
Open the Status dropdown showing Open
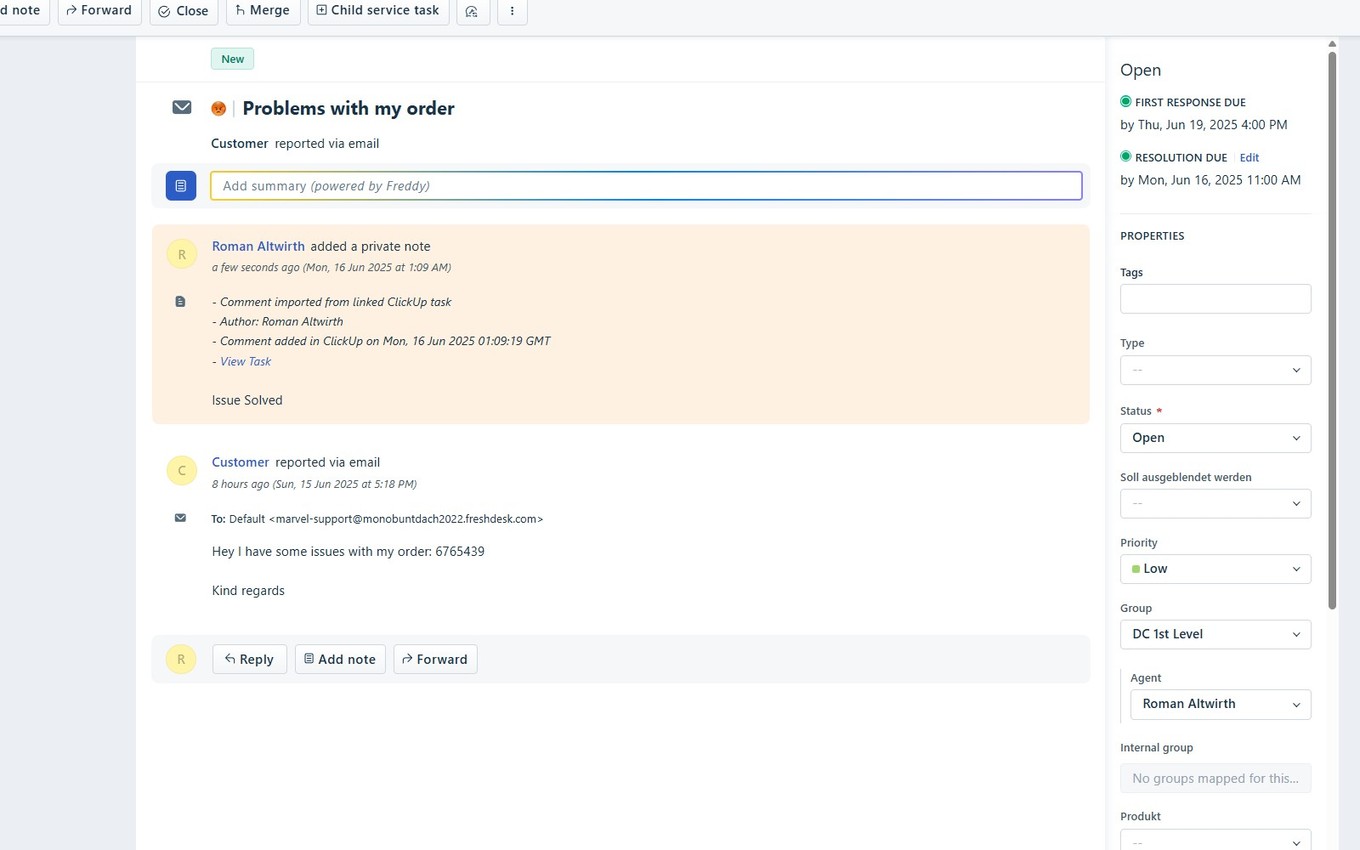[1215, 437]
